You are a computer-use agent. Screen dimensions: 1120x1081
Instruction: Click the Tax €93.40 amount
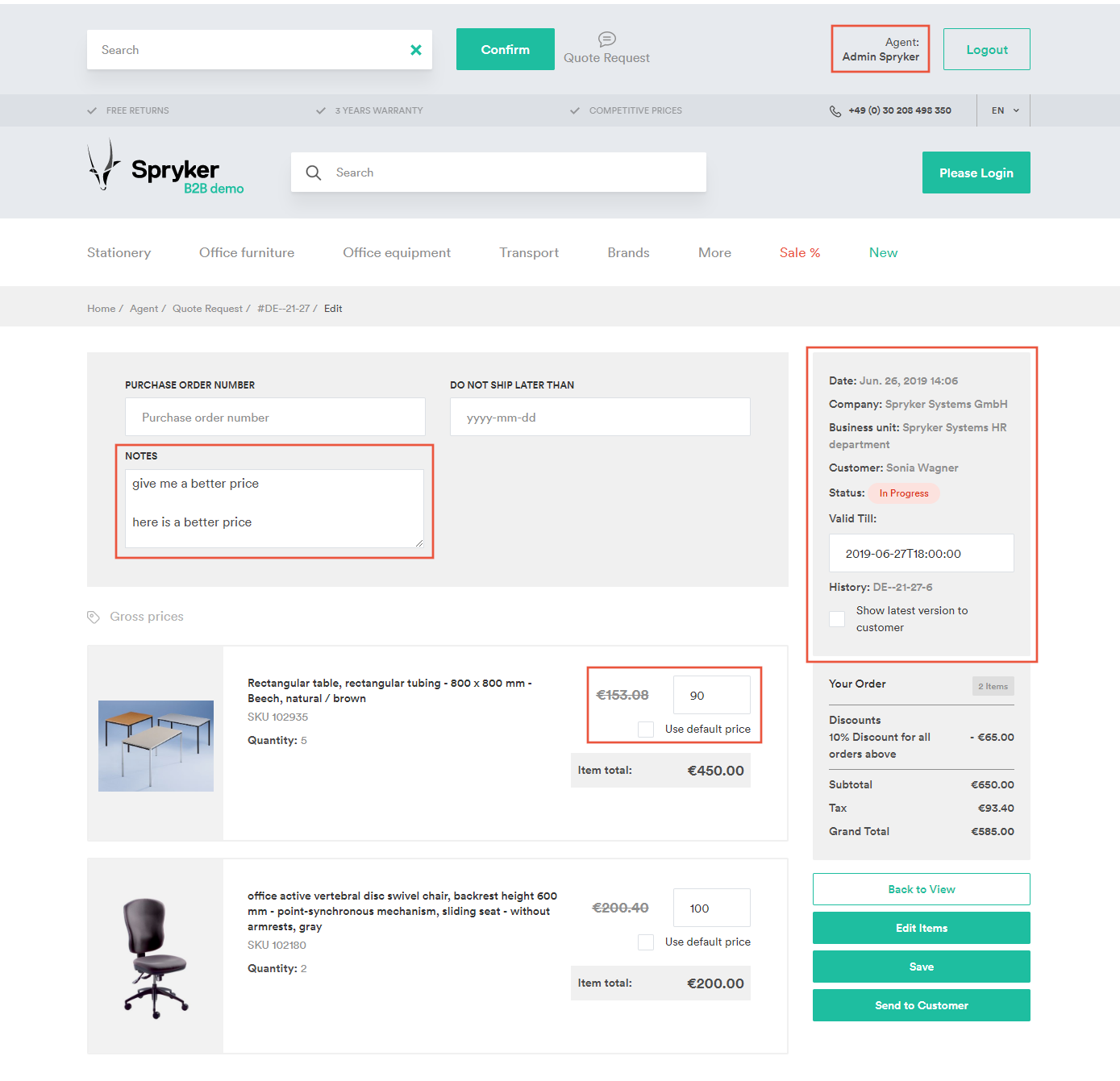tap(996, 808)
